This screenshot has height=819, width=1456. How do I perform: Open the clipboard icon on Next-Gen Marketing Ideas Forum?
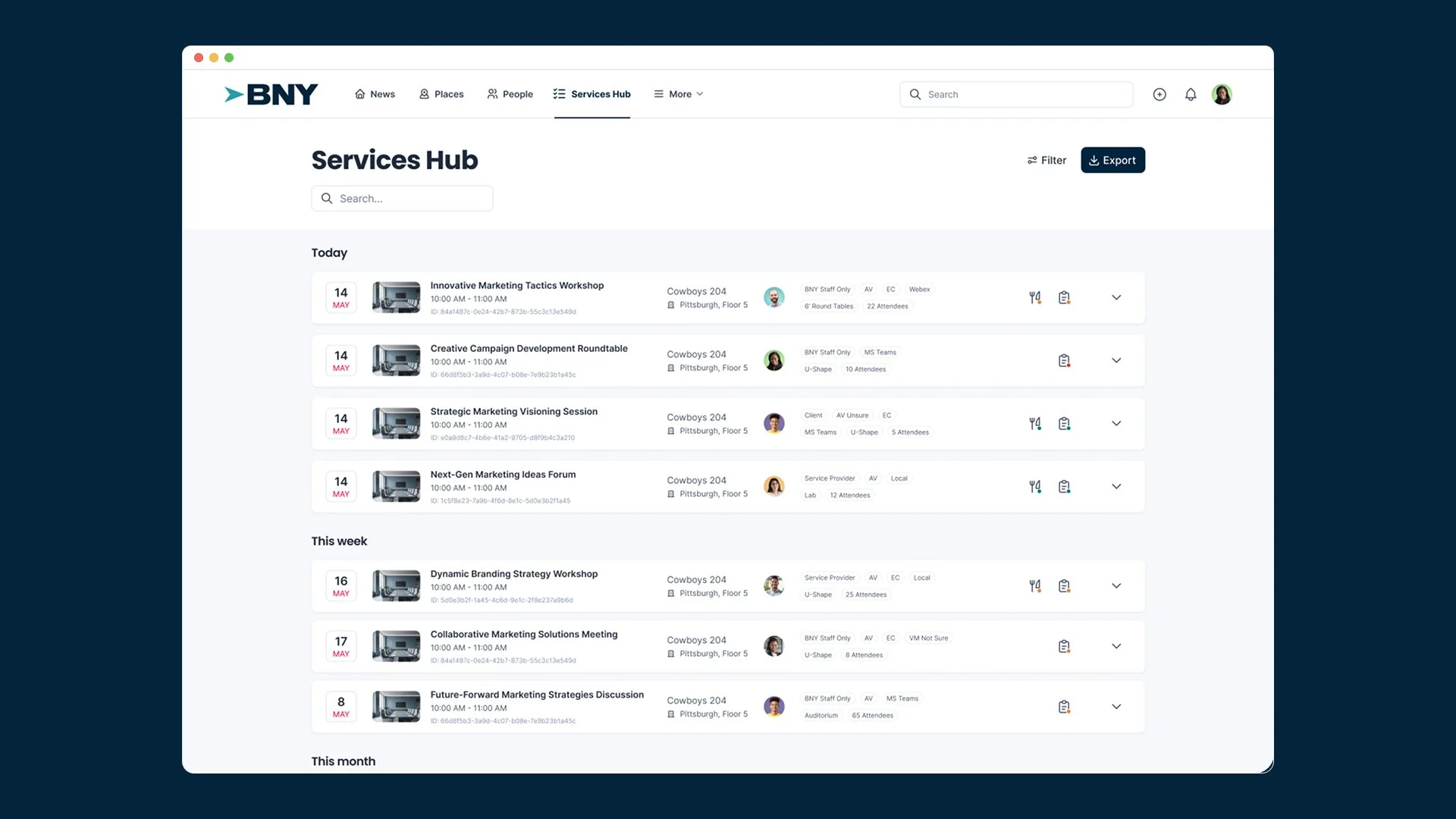tap(1064, 486)
